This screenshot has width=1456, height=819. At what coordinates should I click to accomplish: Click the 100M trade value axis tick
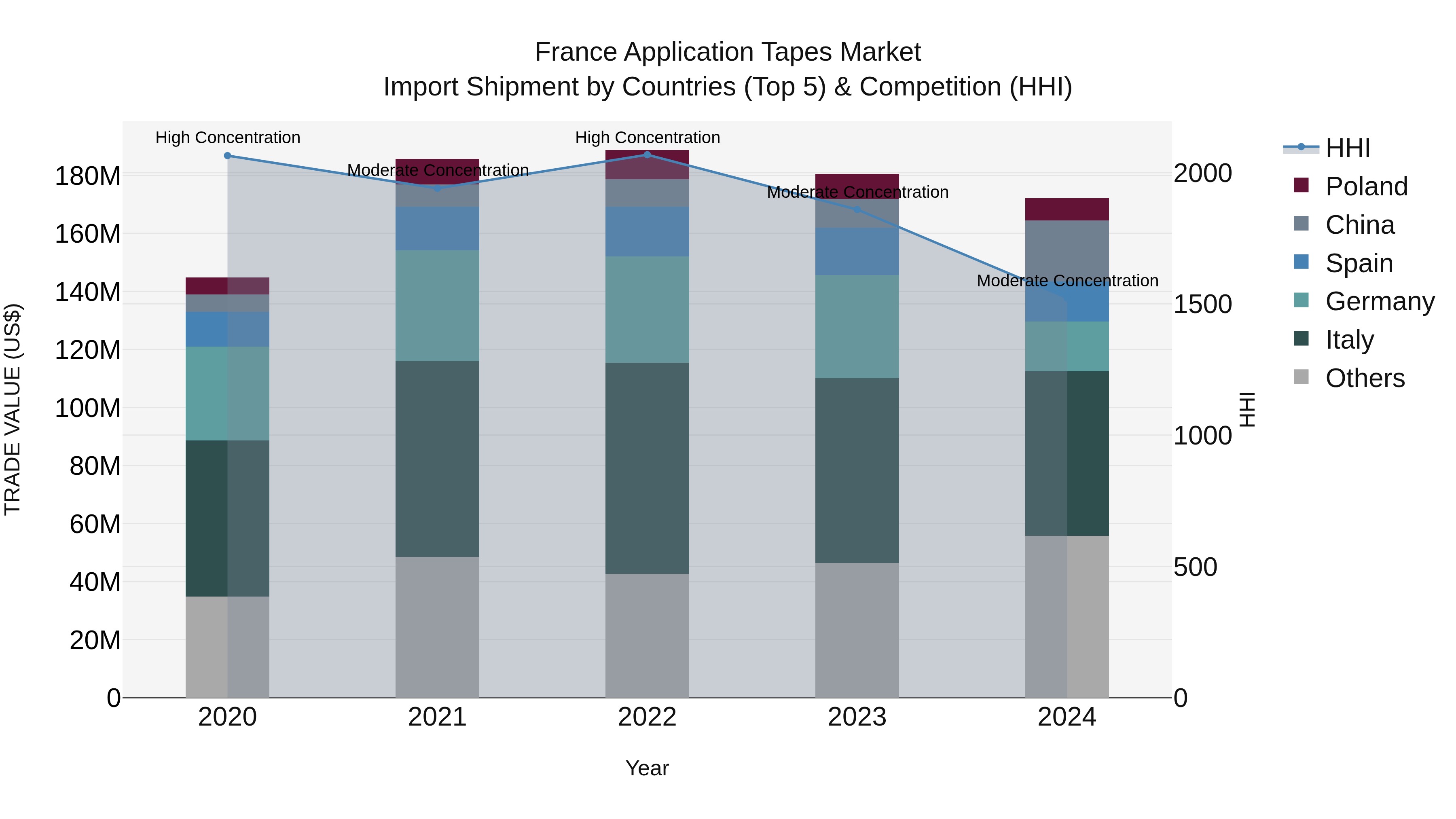coord(88,408)
